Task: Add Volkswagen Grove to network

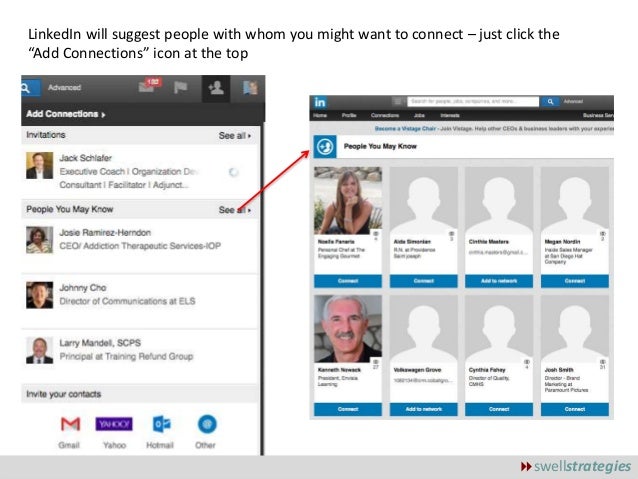Action: pos(424,409)
